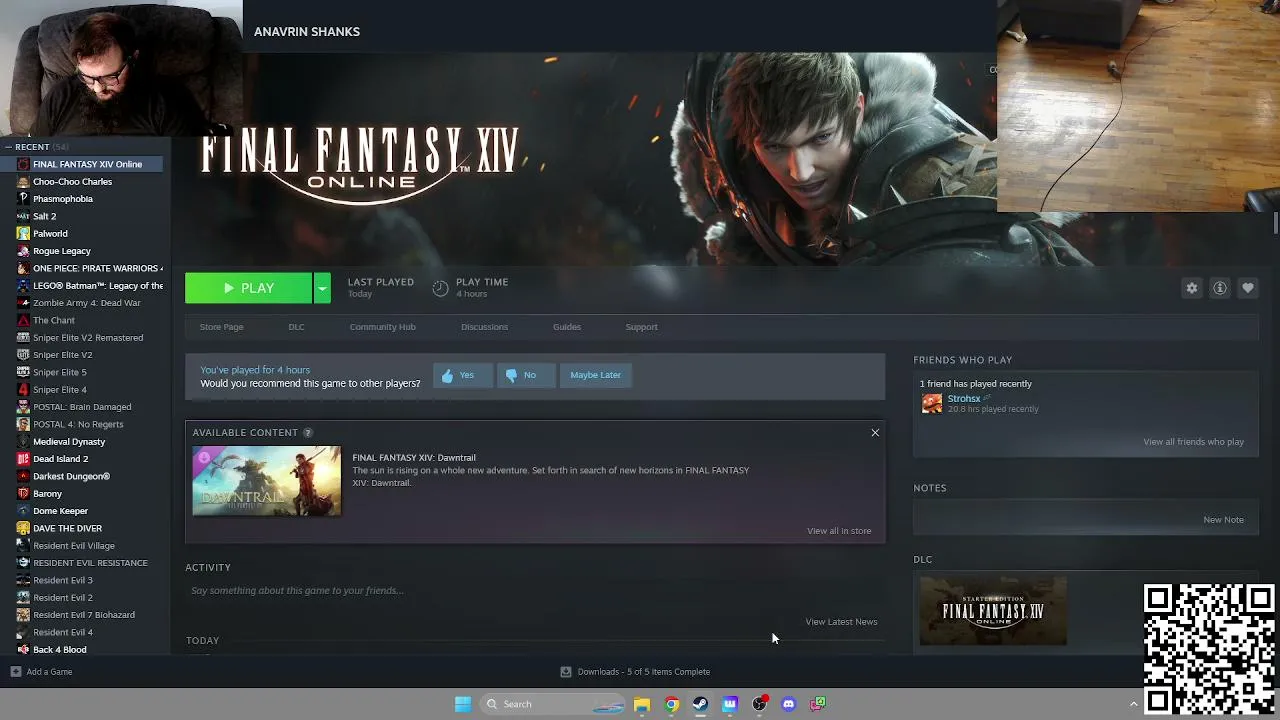Open the Starter Edition DLC thumbnail
The image size is (1280, 720).
click(993, 611)
